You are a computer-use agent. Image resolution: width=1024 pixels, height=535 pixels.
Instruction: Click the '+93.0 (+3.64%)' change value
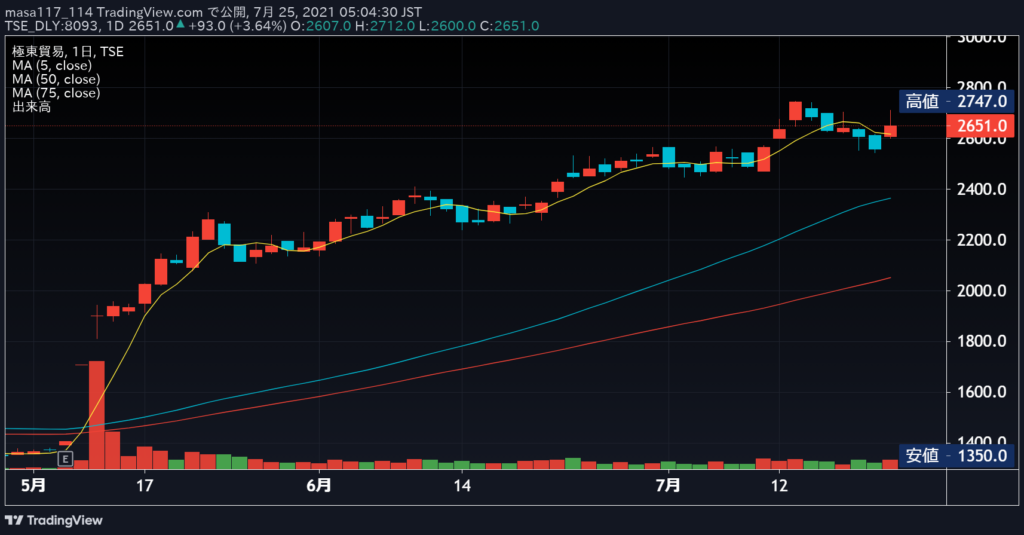point(237,26)
